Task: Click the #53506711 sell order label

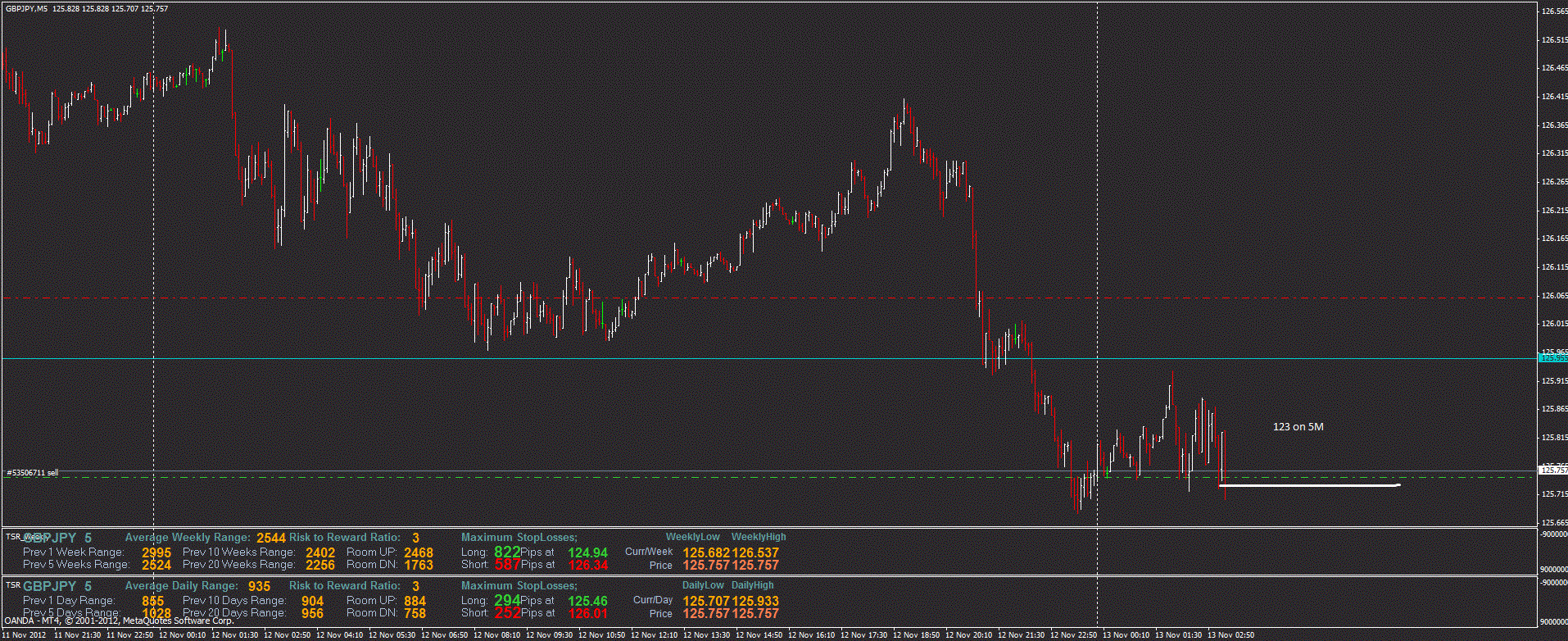Action: click(33, 473)
